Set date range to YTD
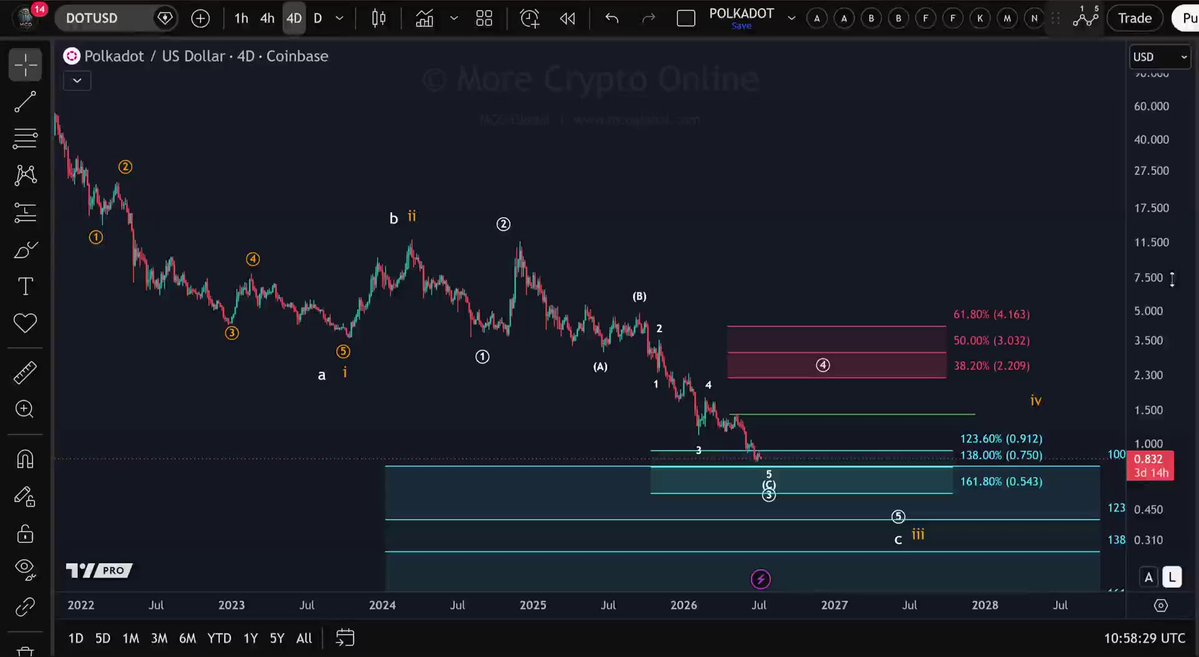 coord(219,638)
